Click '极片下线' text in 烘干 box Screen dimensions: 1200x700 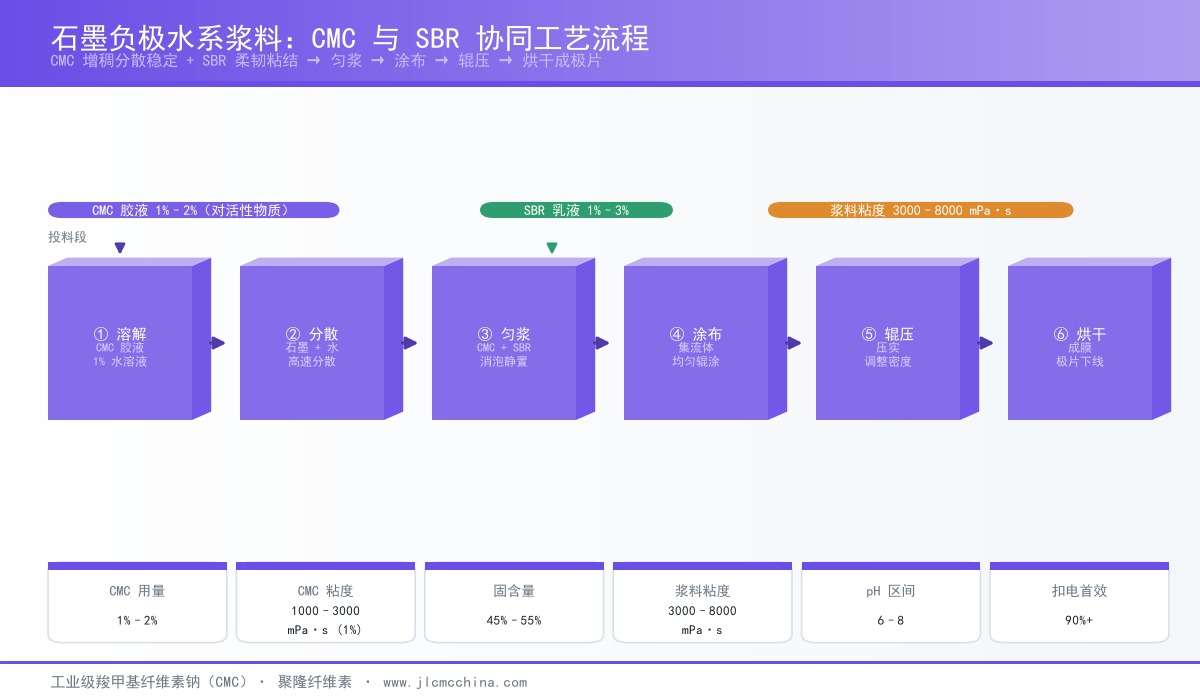point(1080,362)
